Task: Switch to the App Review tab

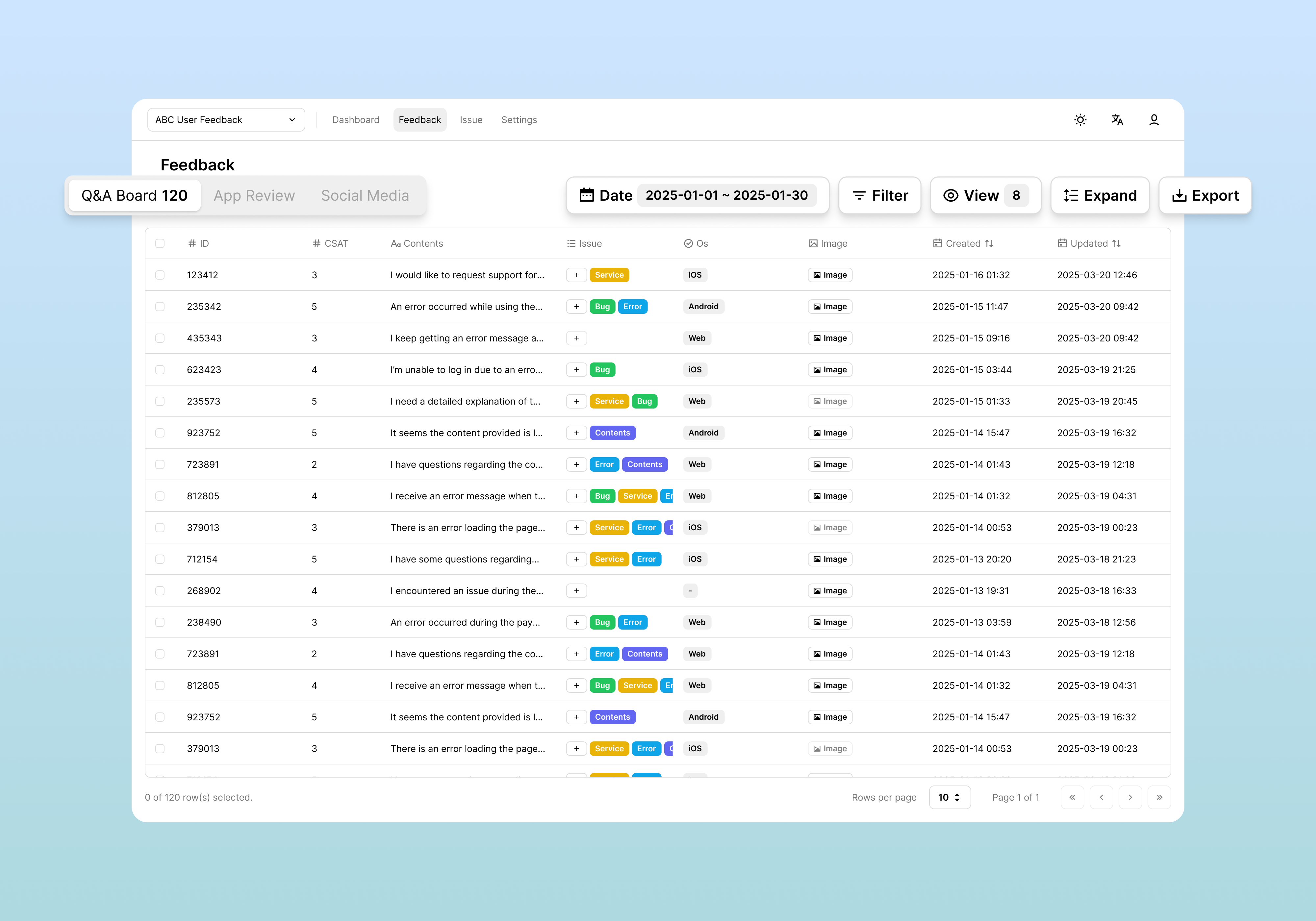Action: (254, 195)
